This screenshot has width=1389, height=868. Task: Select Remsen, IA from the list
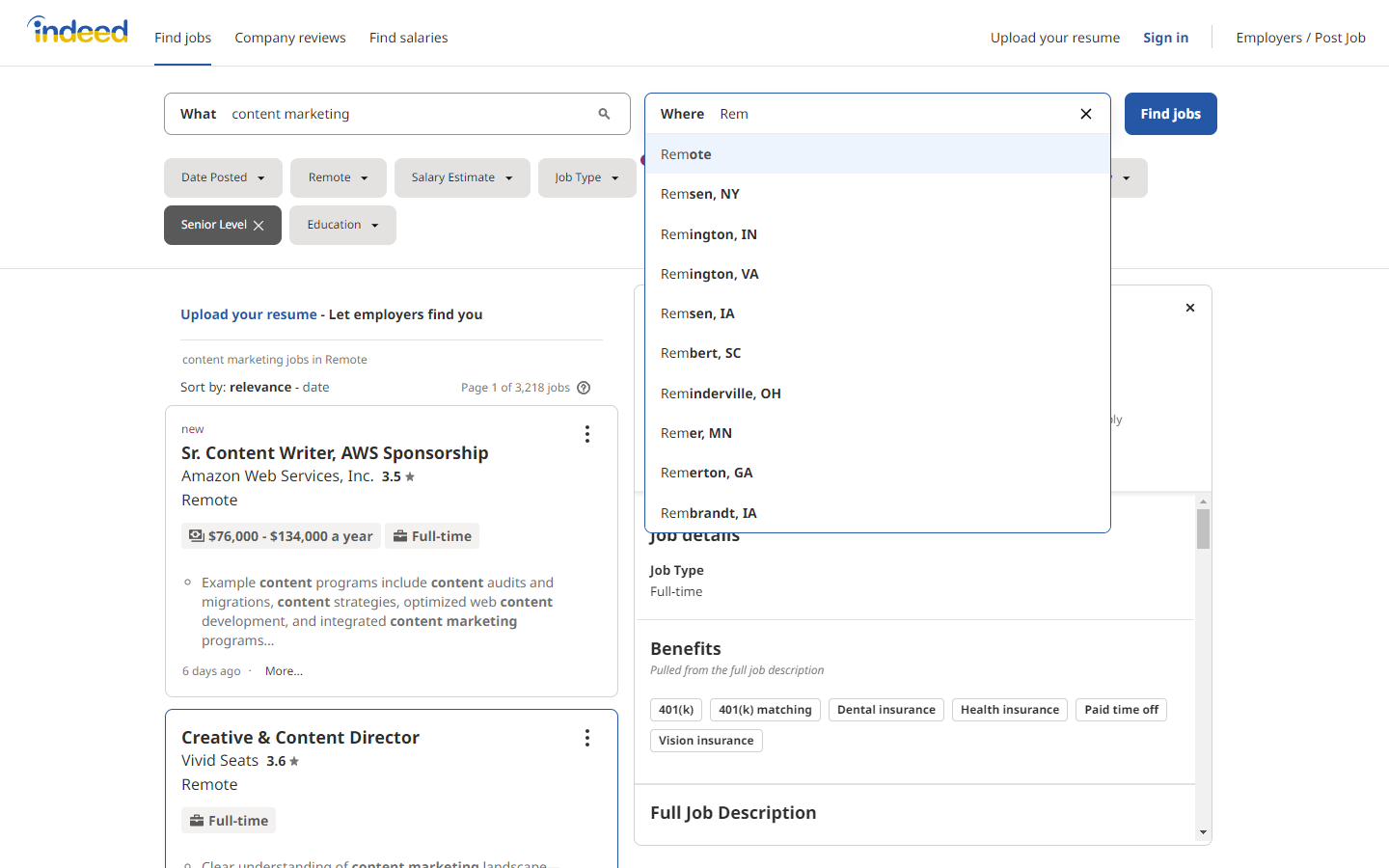pos(878,313)
